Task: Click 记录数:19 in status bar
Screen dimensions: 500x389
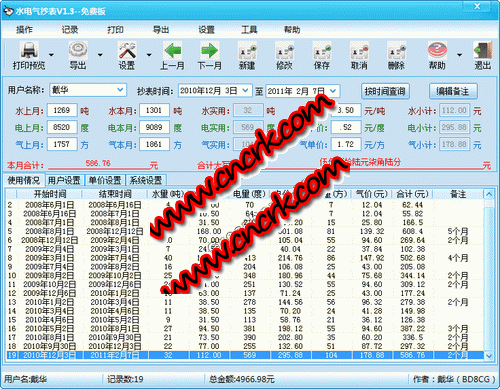Action: pyautogui.click(x=125, y=379)
